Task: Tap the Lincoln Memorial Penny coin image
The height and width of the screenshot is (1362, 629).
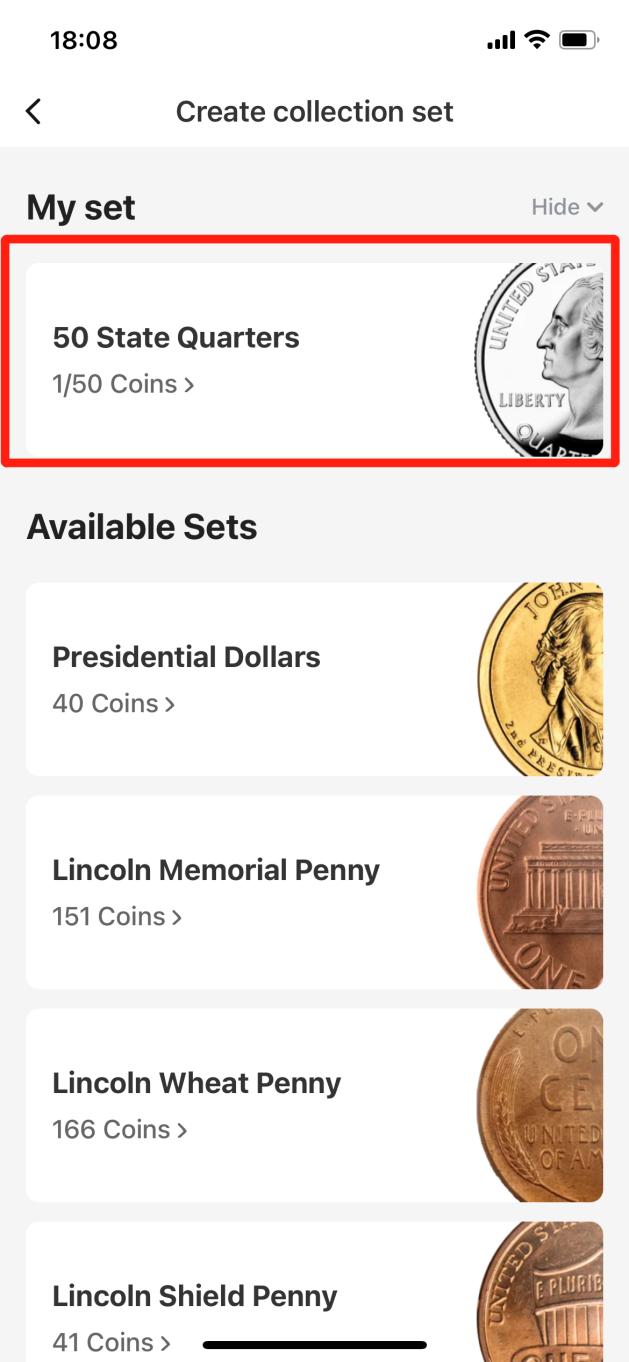Action: click(542, 892)
